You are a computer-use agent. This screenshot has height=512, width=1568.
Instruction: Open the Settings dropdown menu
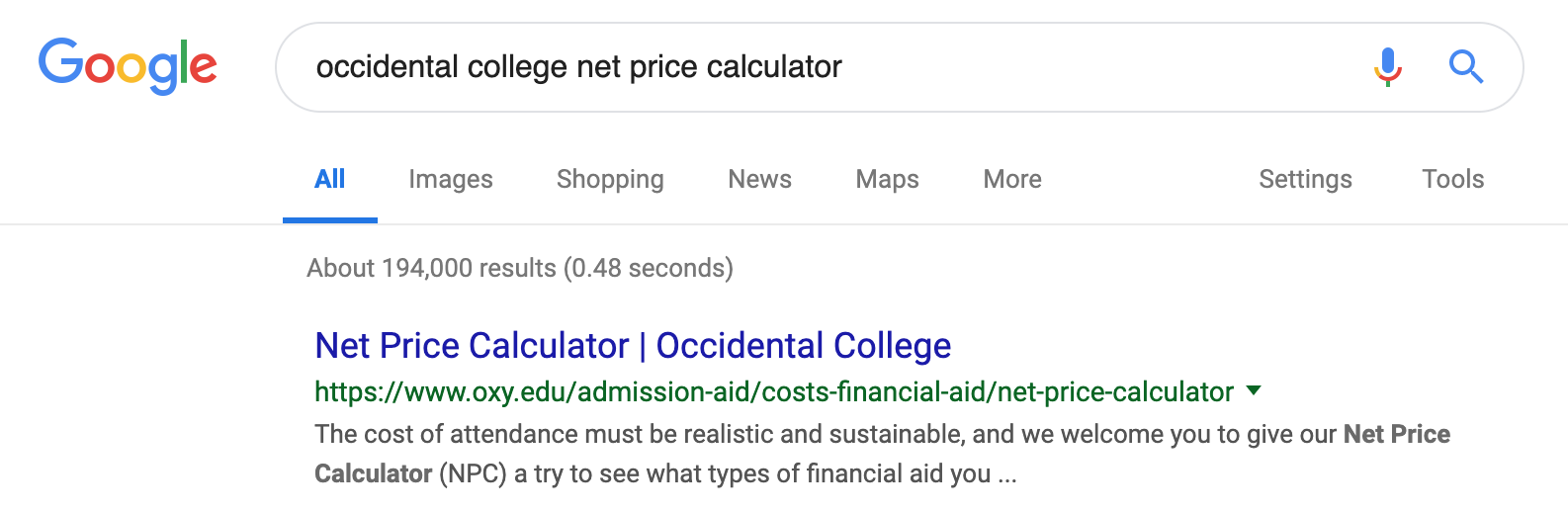[x=1305, y=179]
